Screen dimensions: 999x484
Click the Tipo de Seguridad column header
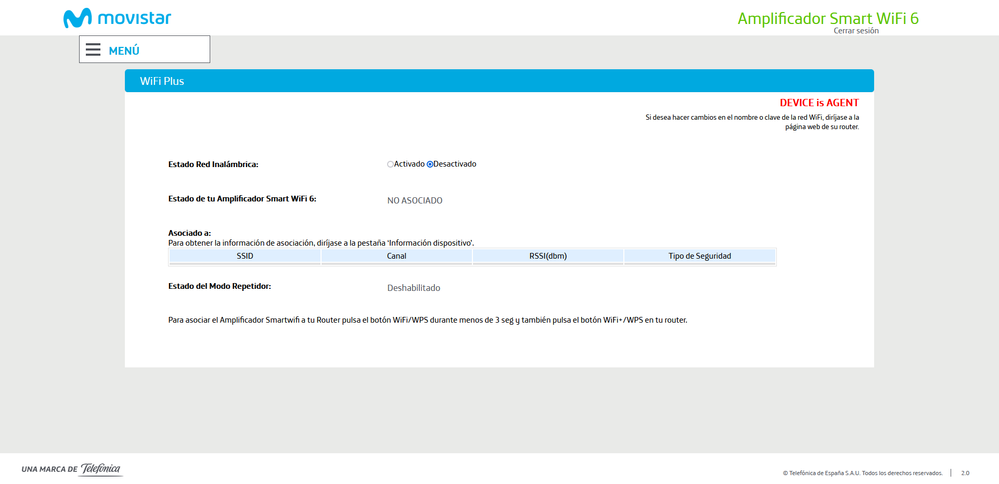click(x=699, y=256)
